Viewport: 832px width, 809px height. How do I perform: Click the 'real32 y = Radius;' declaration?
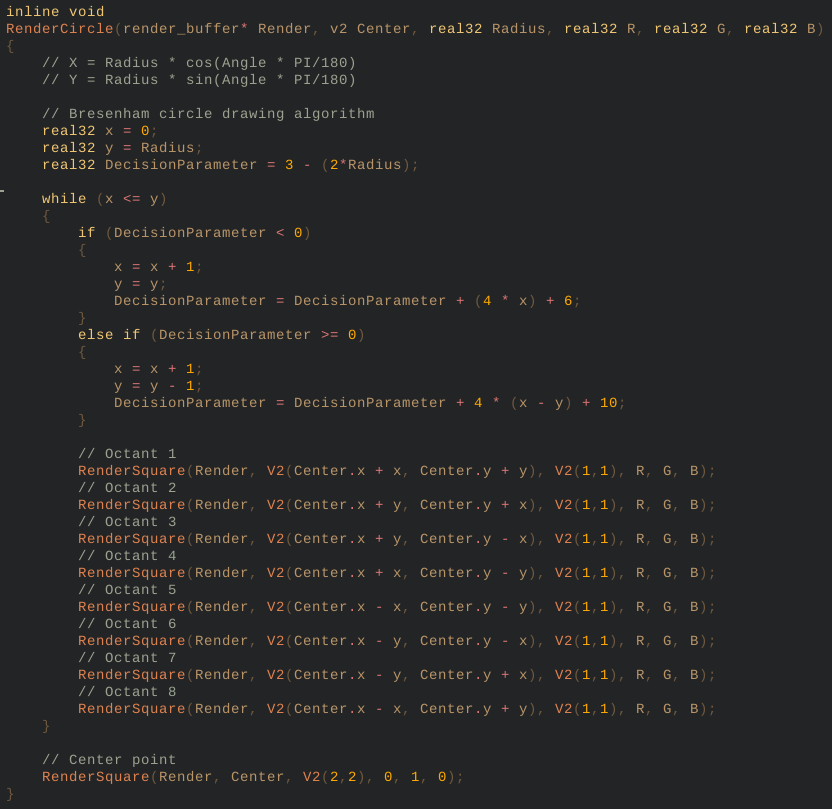point(122,147)
